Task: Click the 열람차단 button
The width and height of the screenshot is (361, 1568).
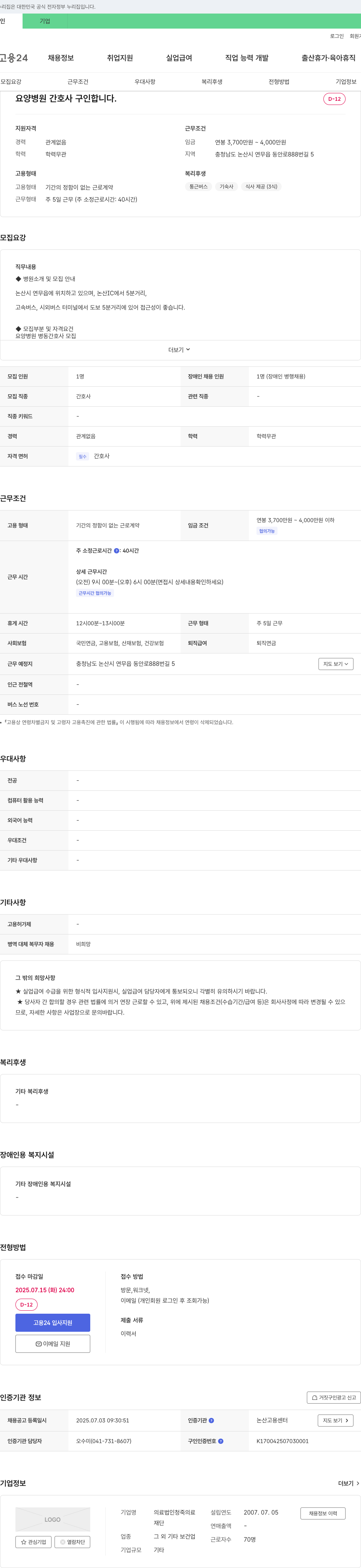Action: tap(73, 1542)
